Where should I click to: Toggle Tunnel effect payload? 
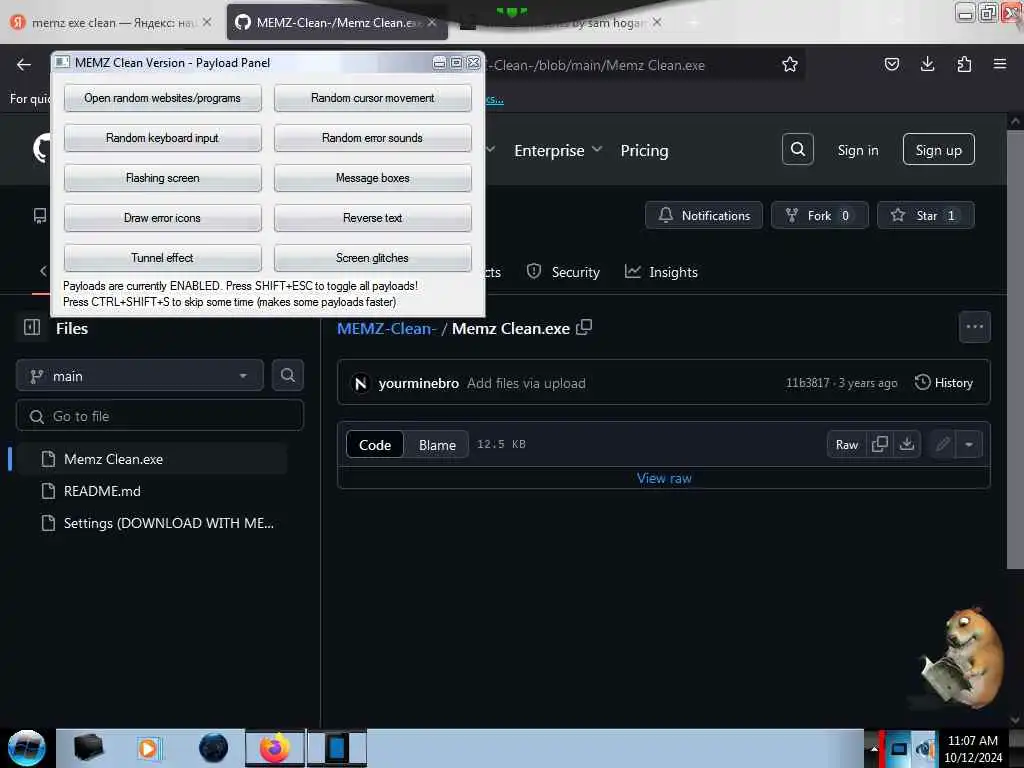(163, 257)
